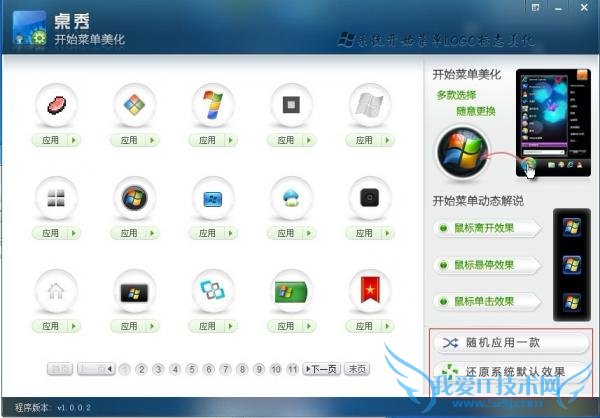Pick the blue rectangular Windows logo icon
This screenshot has height=418, width=600.
(x=213, y=198)
